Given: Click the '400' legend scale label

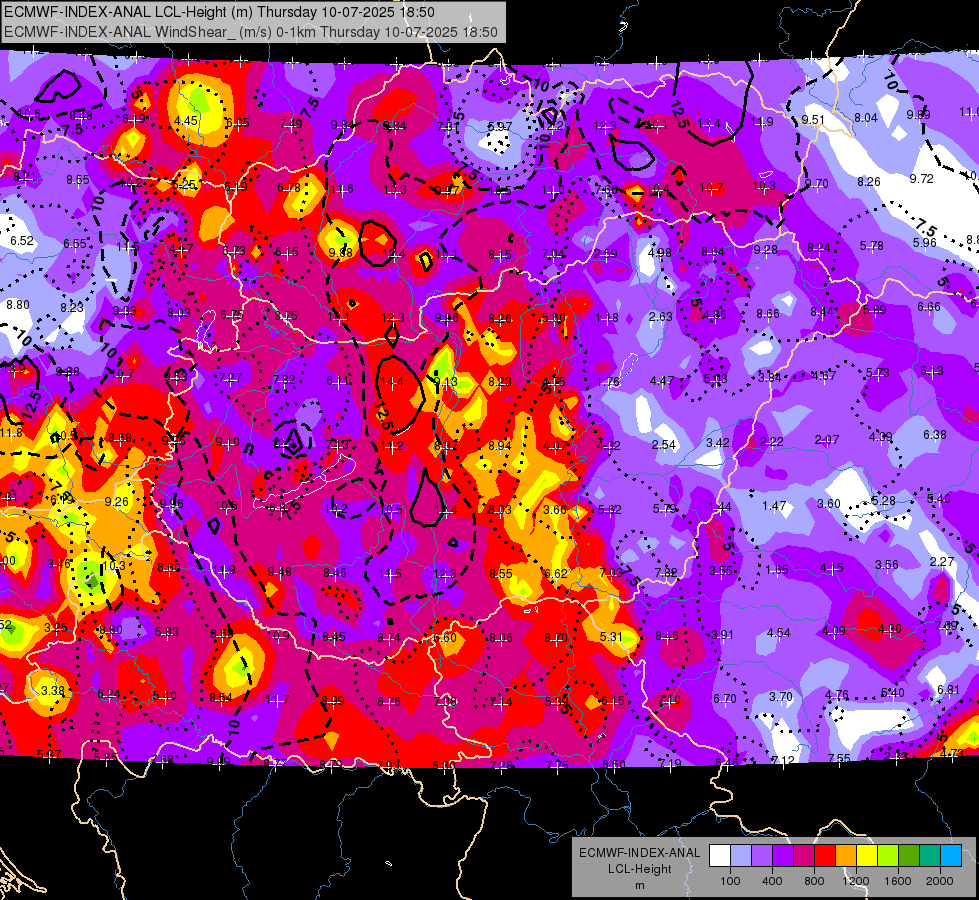Looking at the screenshot, I should click(772, 881).
